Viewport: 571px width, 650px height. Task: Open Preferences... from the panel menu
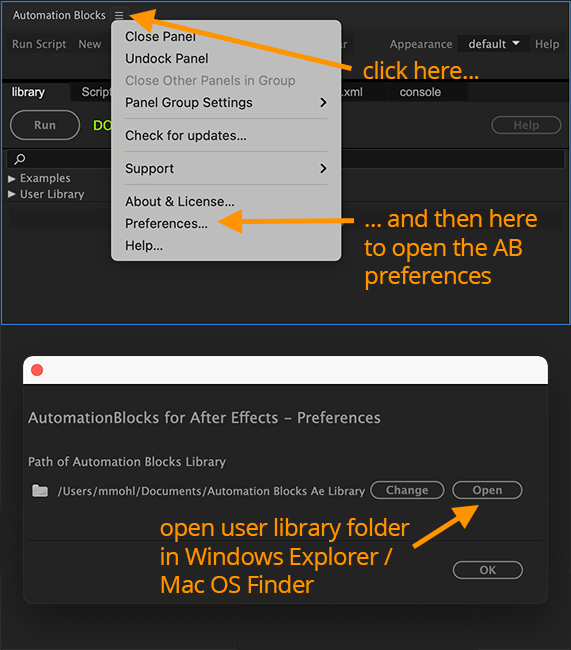click(x=166, y=223)
